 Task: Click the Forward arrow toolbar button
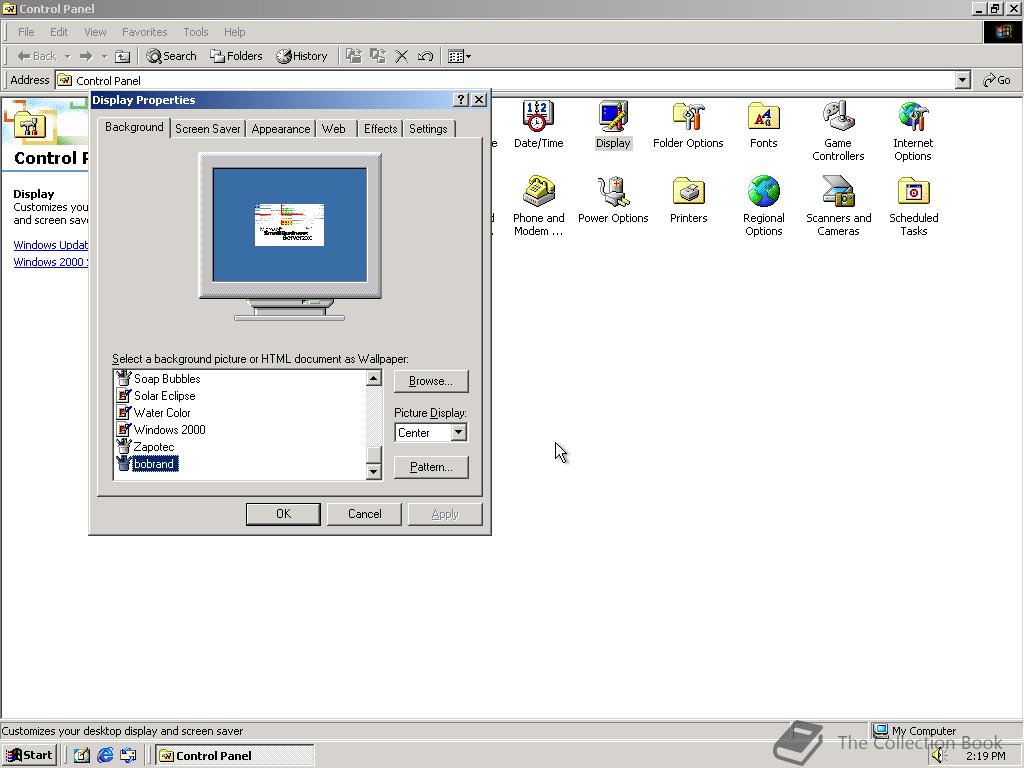(86, 56)
